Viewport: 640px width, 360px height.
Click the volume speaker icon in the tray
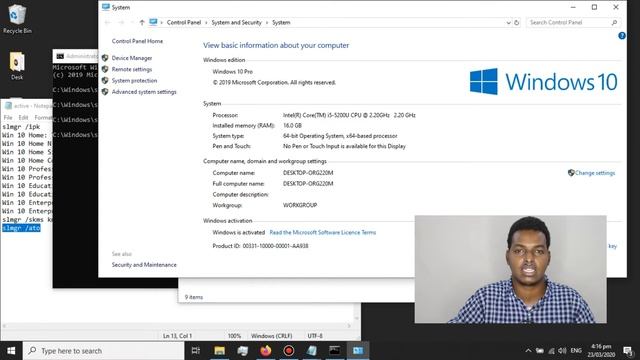(x=562, y=351)
